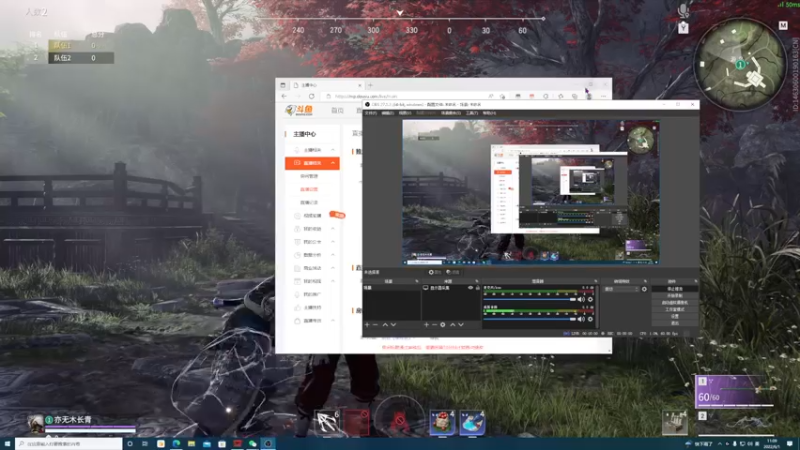Close the 主播中心 browser tab
Image resolution: width=800 pixels, height=450 pixels.
click(360, 85)
